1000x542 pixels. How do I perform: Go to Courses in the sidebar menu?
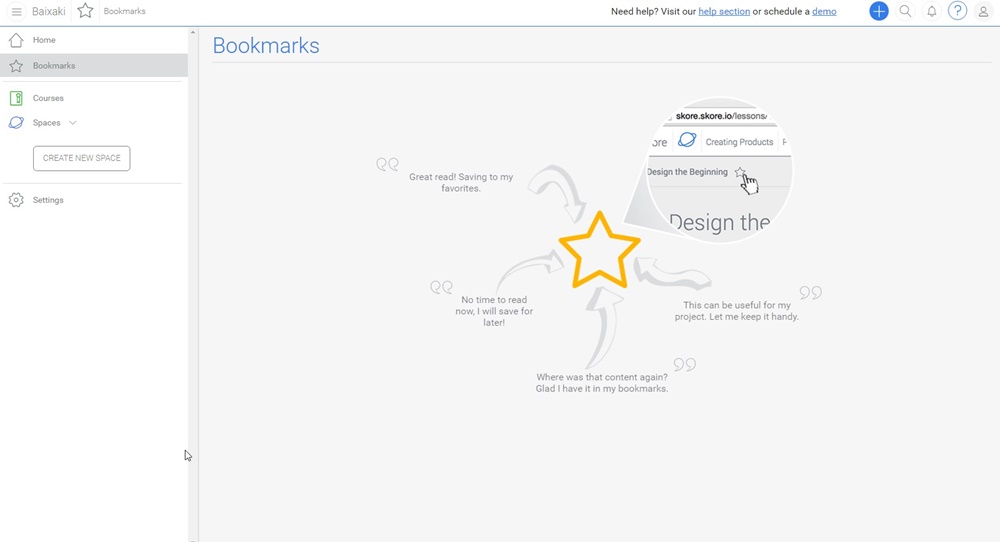[48, 98]
